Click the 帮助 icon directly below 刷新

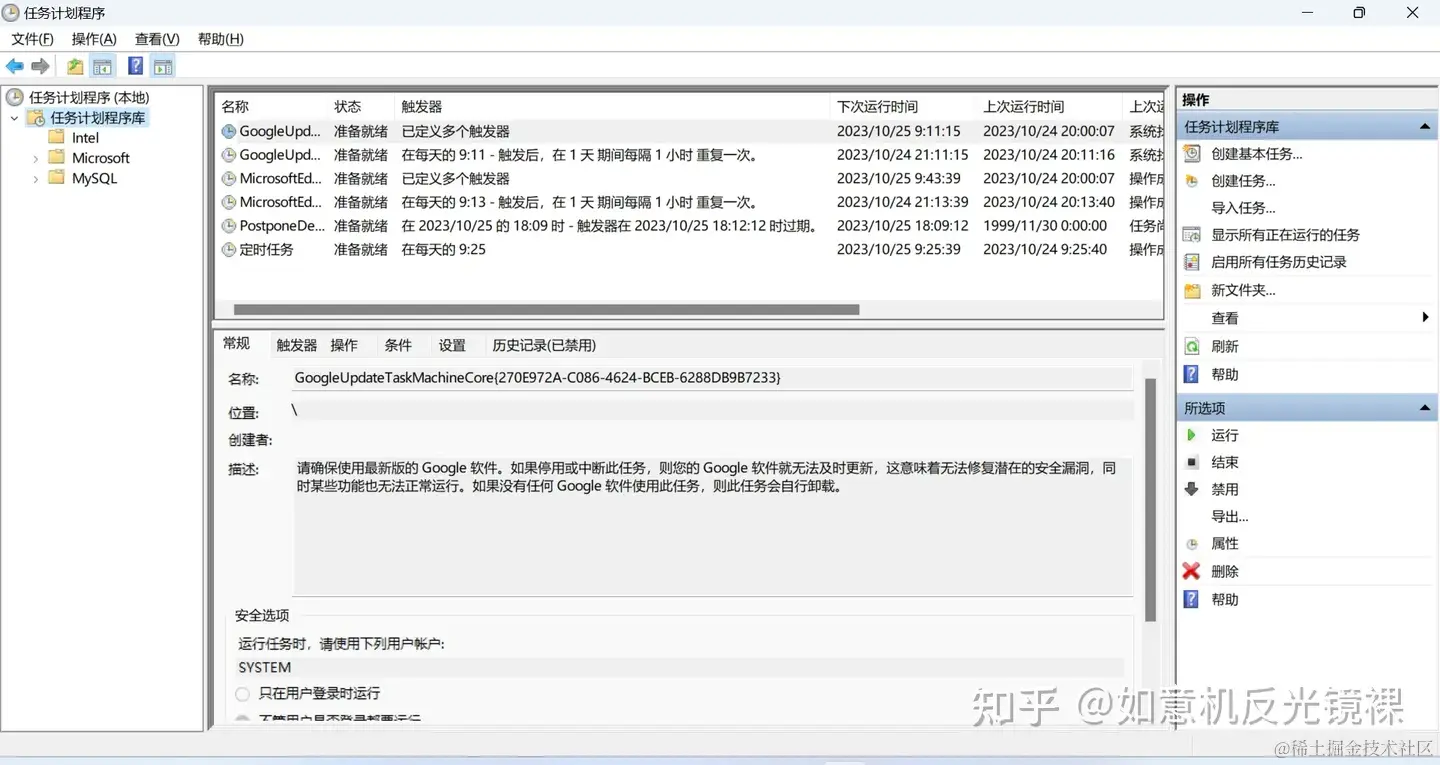pos(1191,374)
